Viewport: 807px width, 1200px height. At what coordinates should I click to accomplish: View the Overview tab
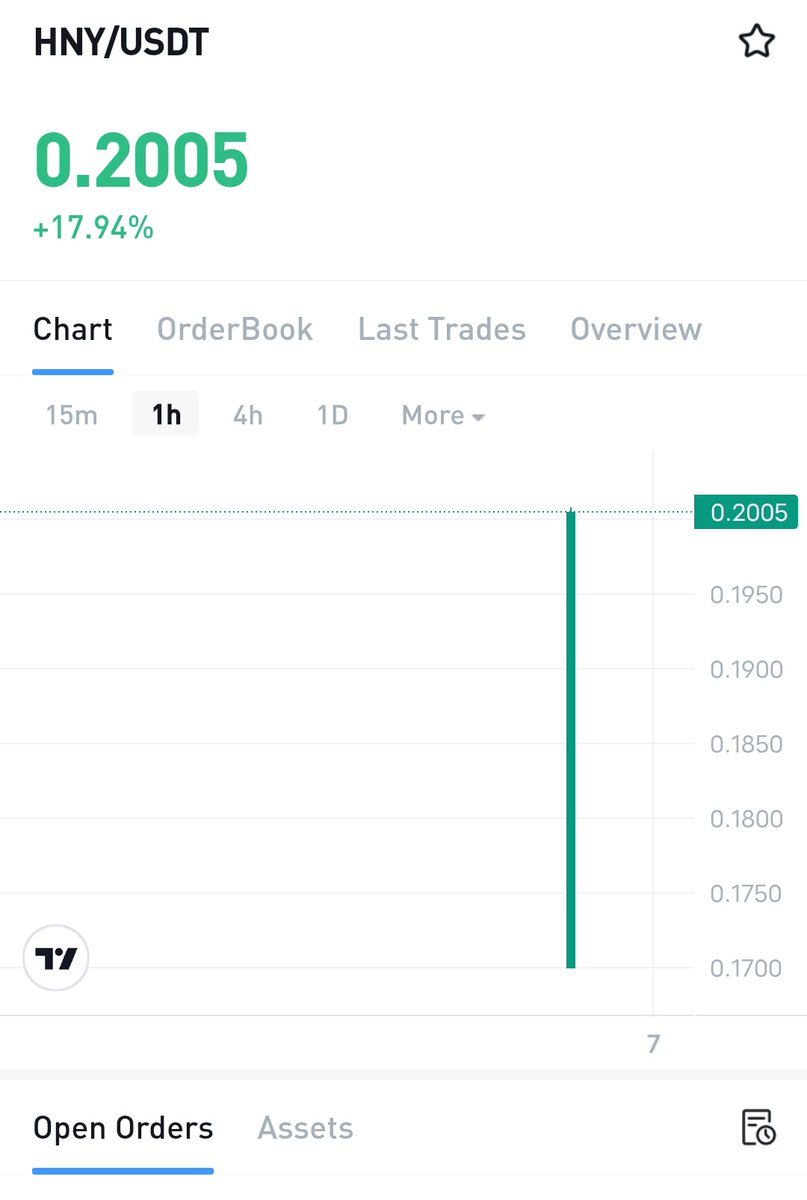click(636, 329)
